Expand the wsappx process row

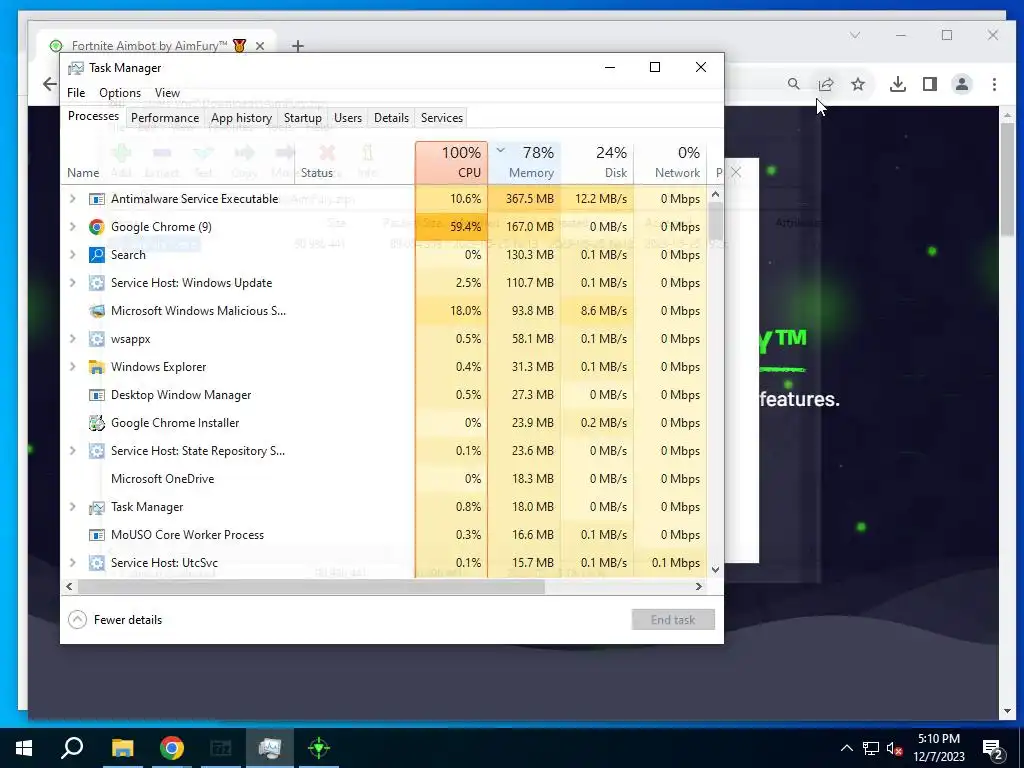click(x=72, y=339)
